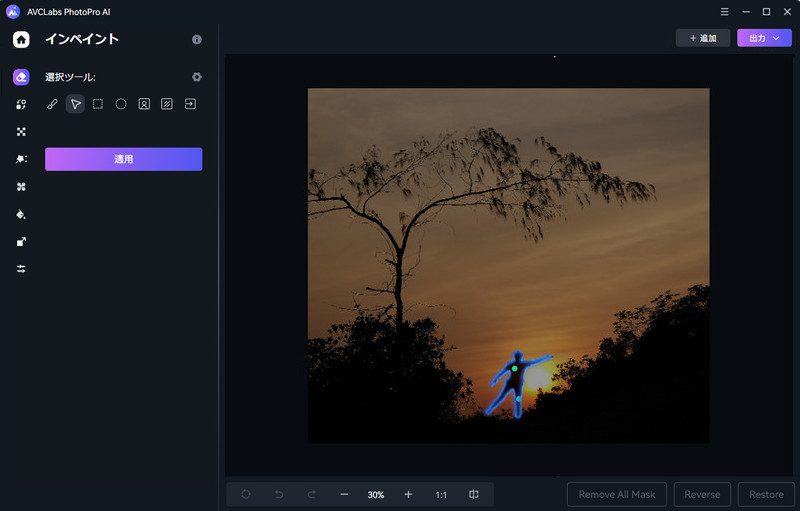The width and height of the screenshot is (800, 511).
Task: Go to the Home screen icon
Action: (21, 39)
